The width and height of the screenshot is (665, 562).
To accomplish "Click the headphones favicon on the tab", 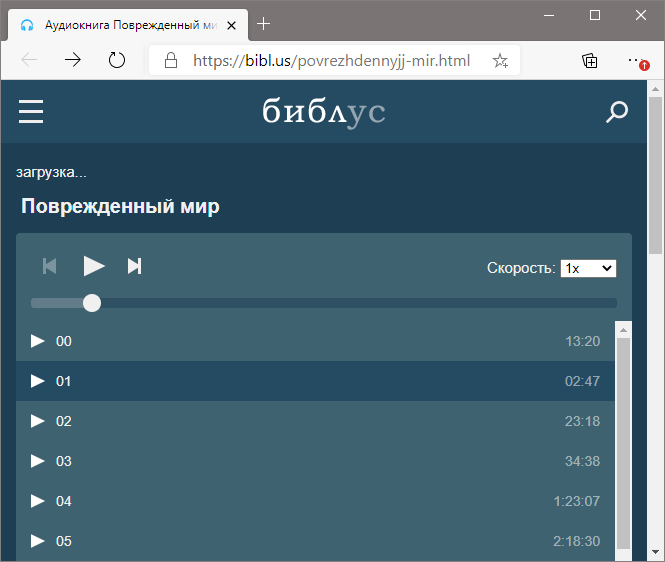I will point(27,25).
